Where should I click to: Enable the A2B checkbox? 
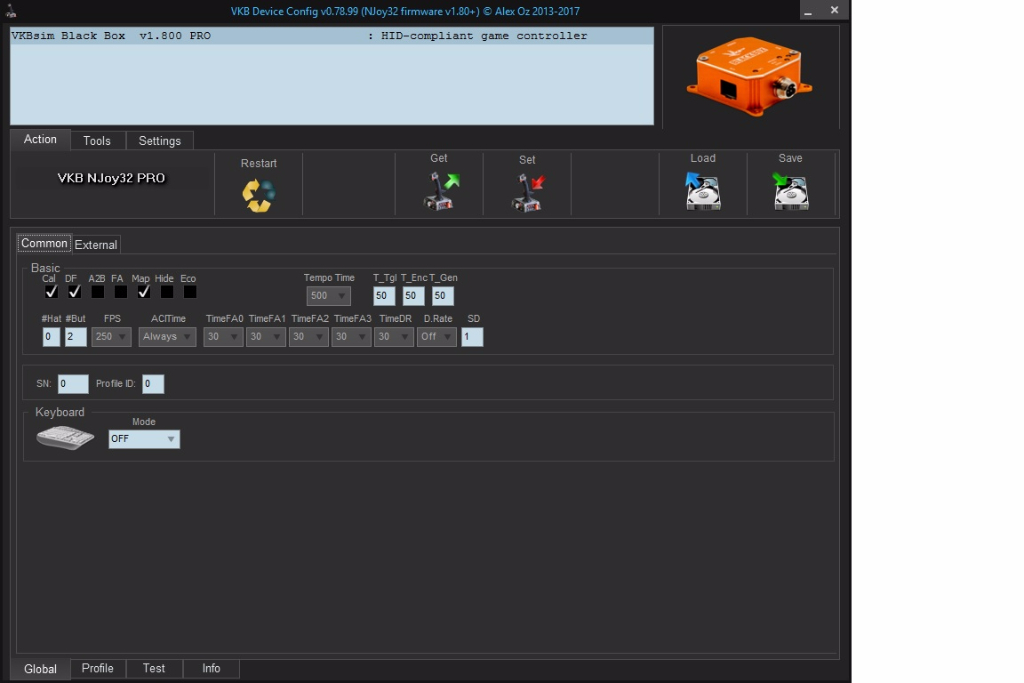point(97,292)
